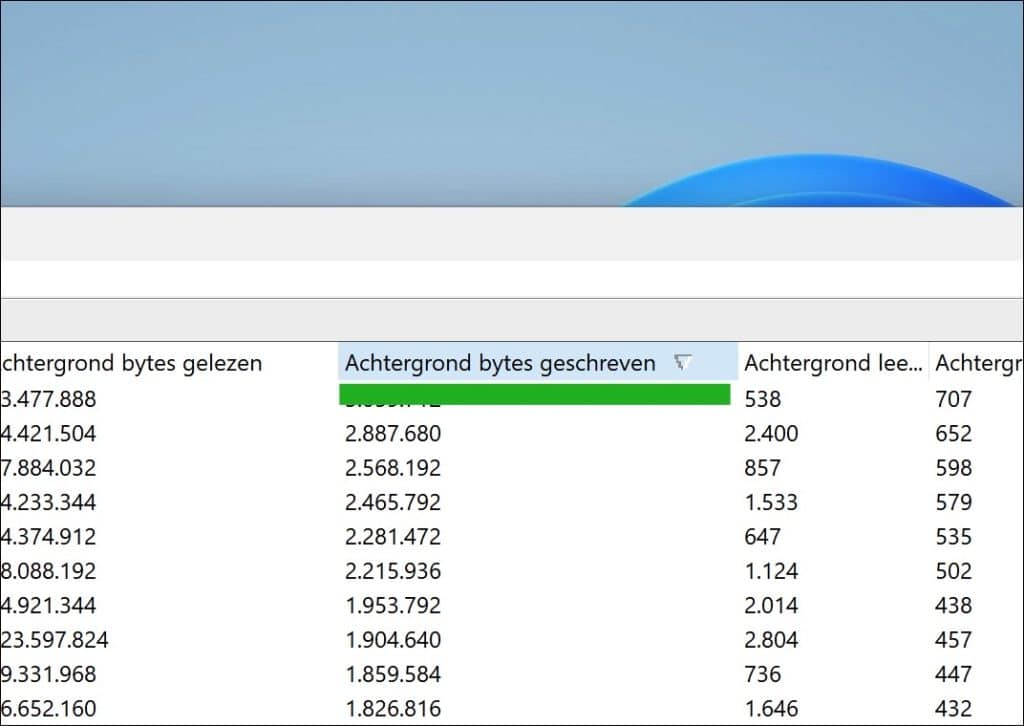Select the cell 707

[x=953, y=399]
